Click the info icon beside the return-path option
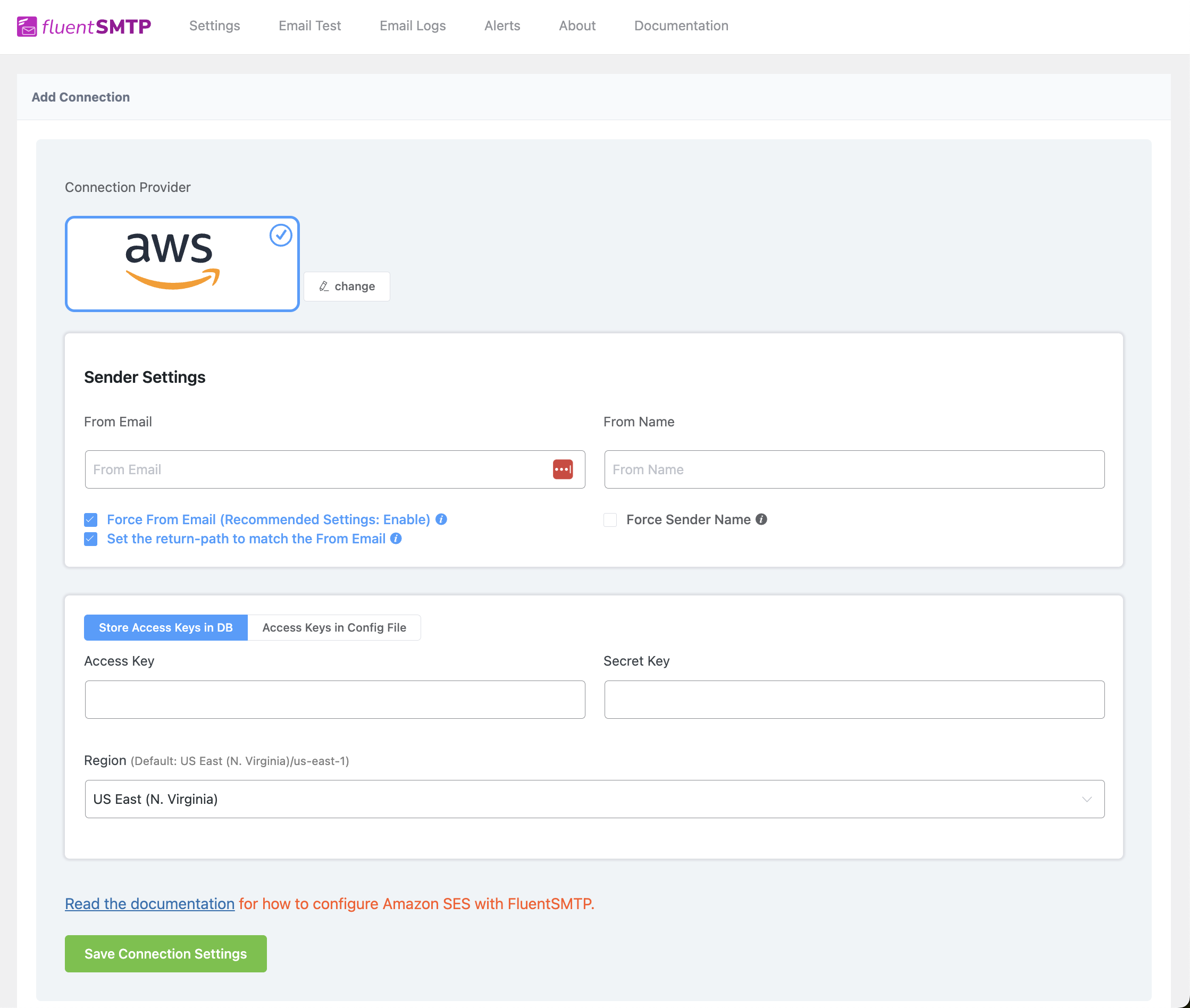This screenshot has height=1008, width=1190. (x=396, y=539)
